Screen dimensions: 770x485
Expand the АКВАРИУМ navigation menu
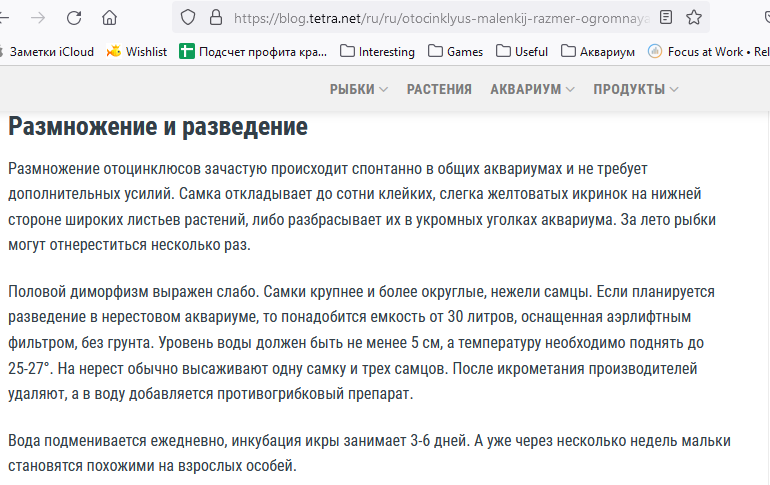532,89
